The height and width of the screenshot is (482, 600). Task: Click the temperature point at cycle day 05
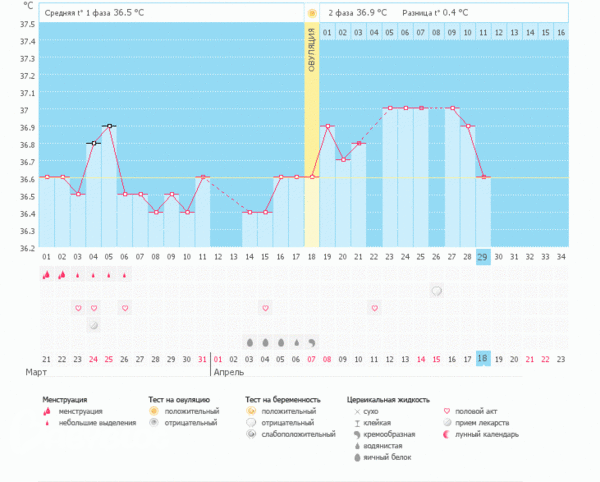(109, 126)
